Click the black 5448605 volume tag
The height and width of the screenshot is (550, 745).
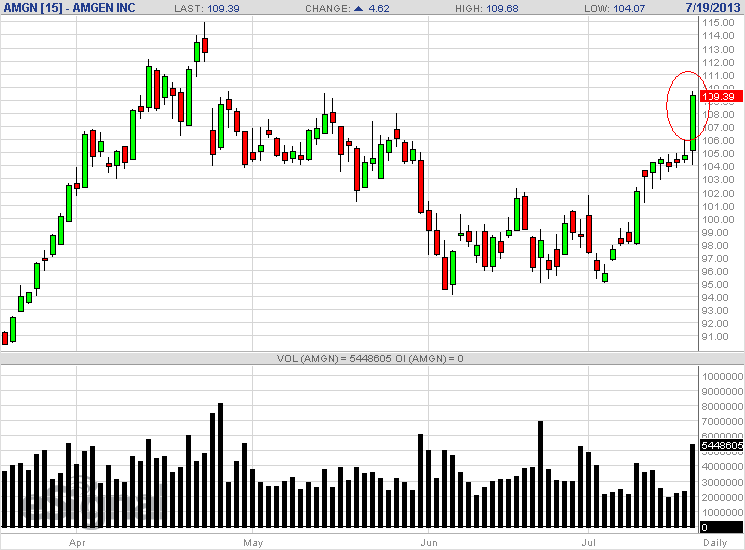[722, 446]
